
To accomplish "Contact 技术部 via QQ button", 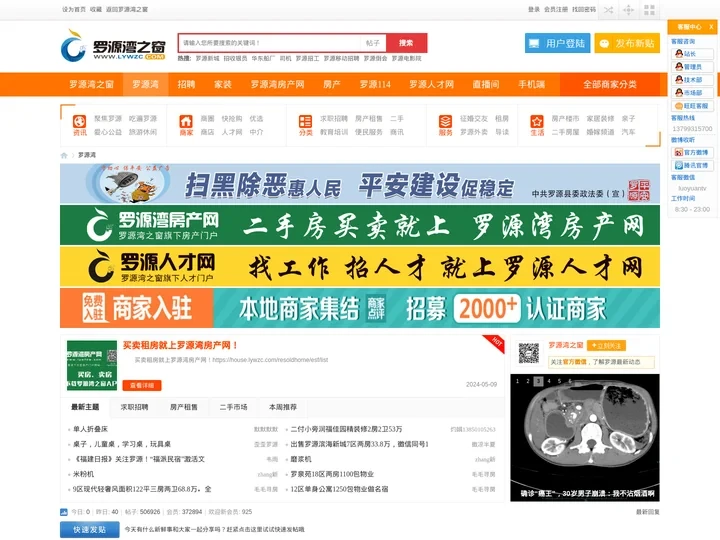I will pyautogui.click(x=692, y=80).
